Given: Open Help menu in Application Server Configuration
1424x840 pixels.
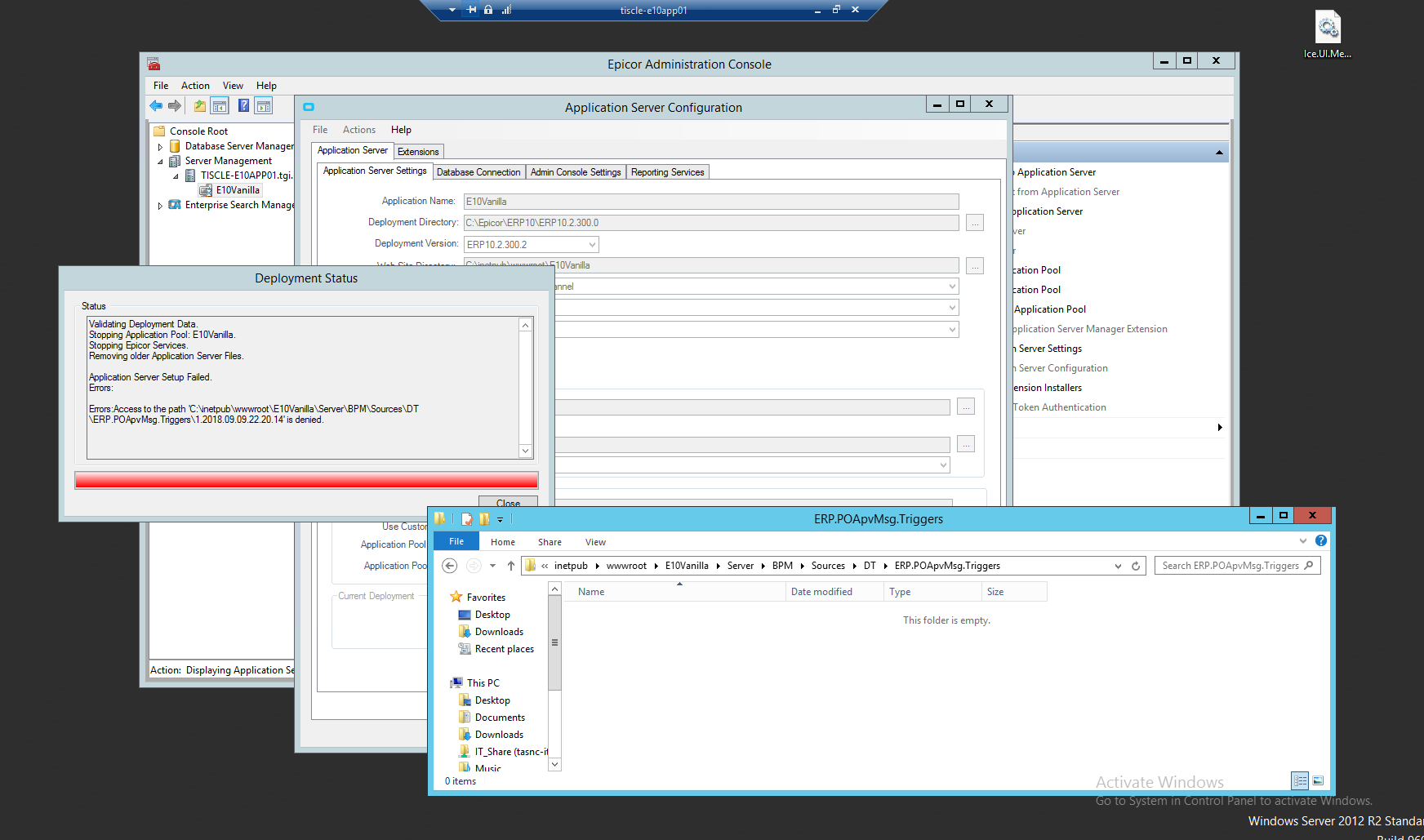Looking at the screenshot, I should [x=401, y=130].
